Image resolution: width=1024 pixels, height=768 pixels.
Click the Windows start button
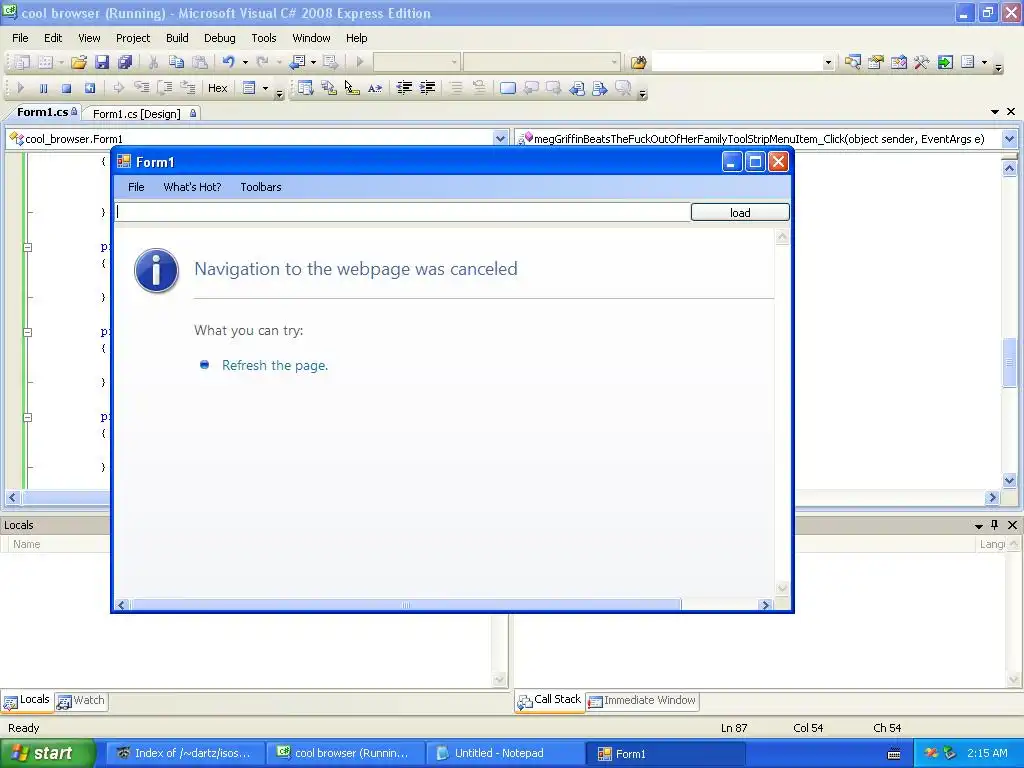coord(47,753)
